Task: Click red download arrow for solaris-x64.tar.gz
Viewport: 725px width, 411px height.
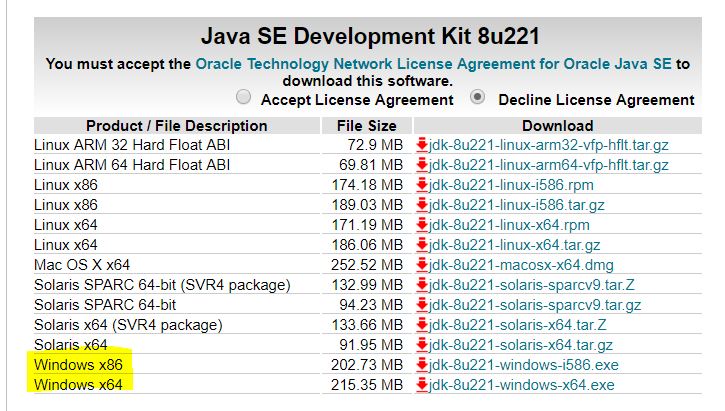Action: (x=422, y=344)
